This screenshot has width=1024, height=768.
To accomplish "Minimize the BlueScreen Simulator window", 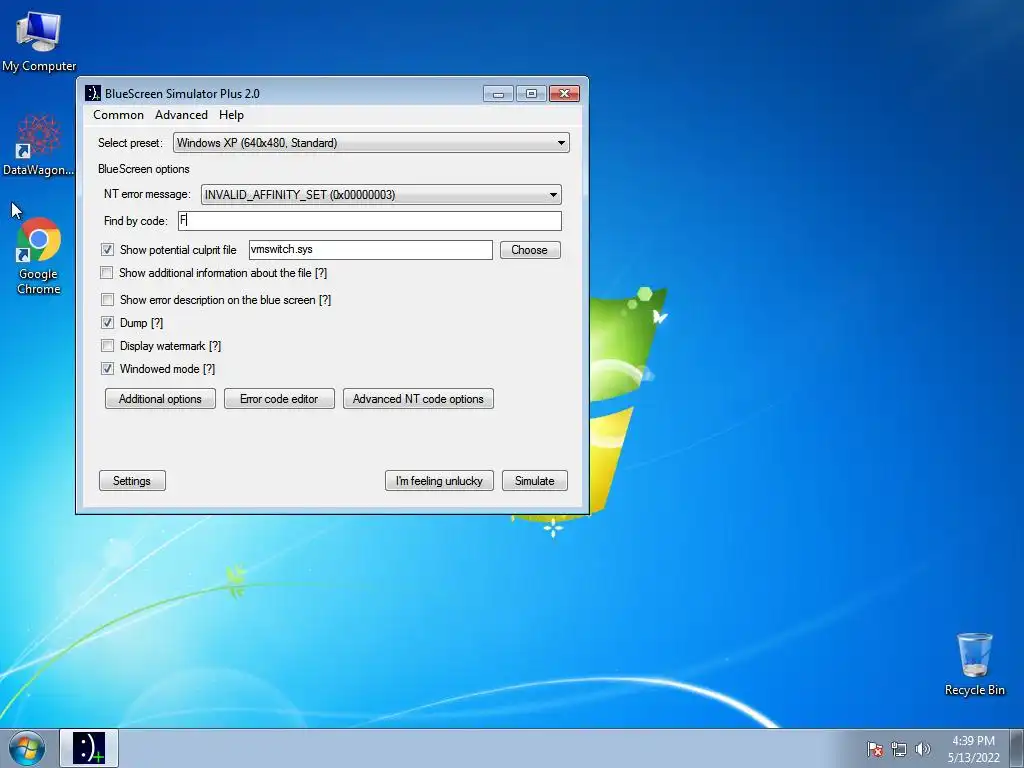I will tap(498, 94).
